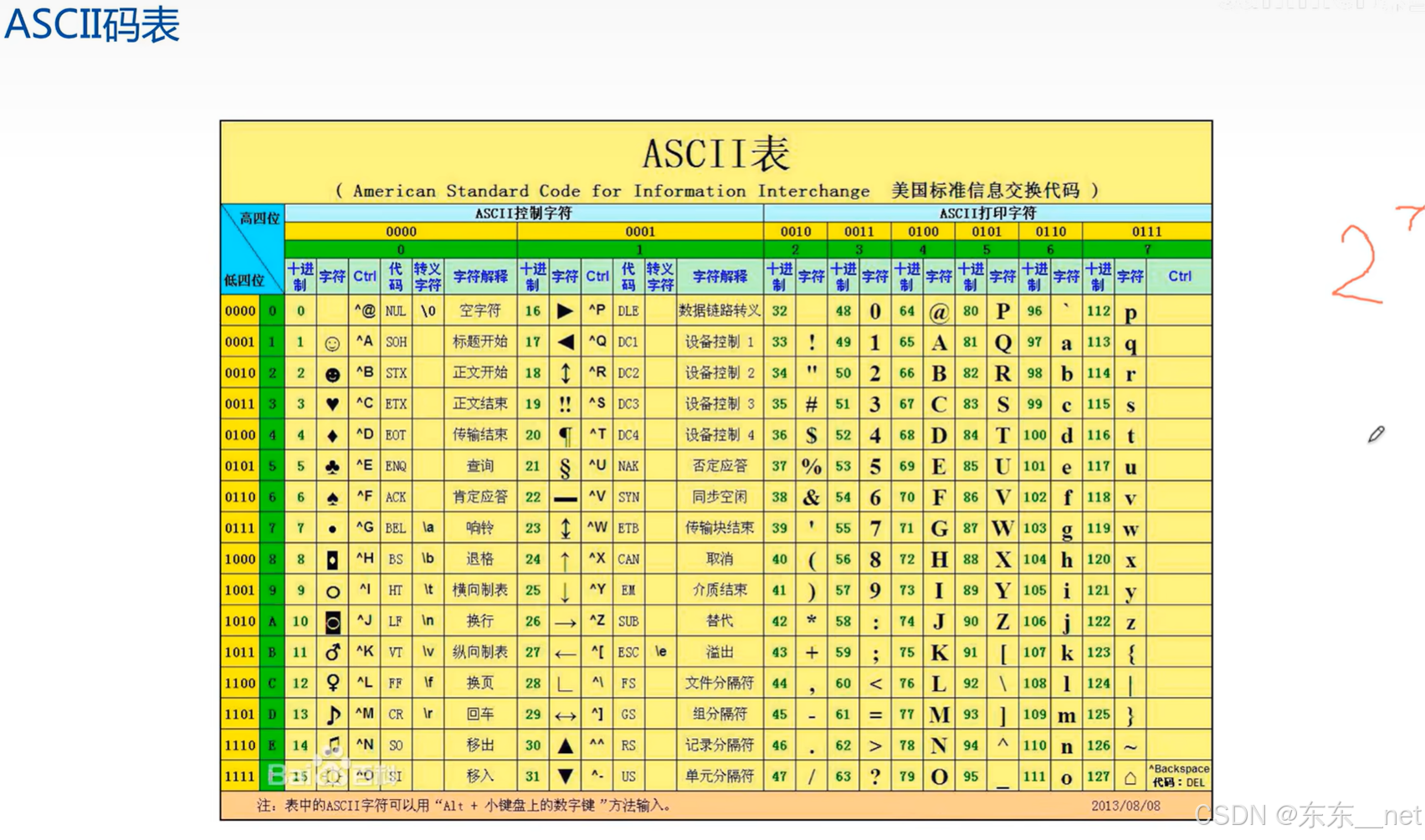
Task: Click the "EOT" code cell
Action: [395, 435]
